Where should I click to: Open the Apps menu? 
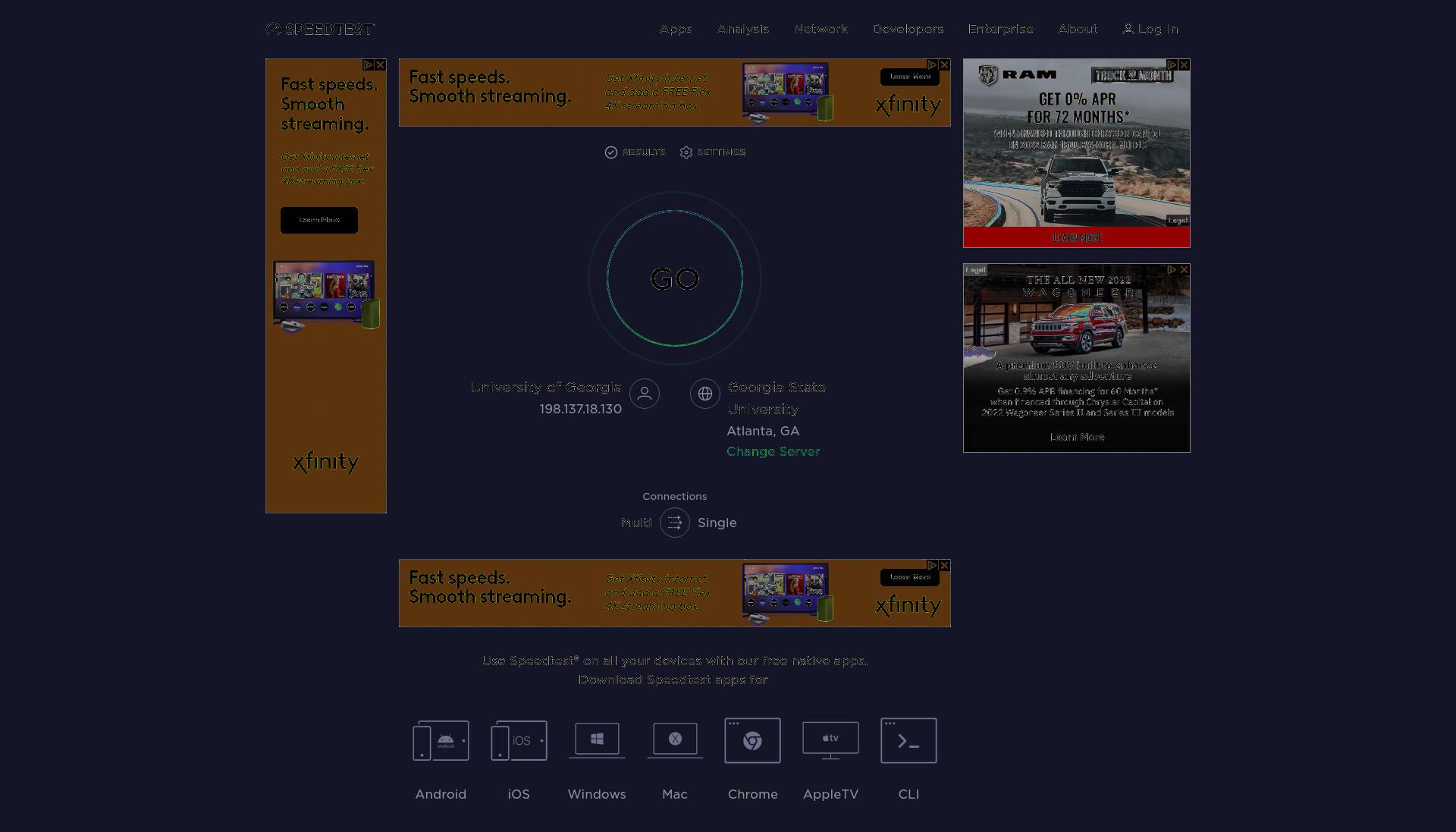[676, 29]
